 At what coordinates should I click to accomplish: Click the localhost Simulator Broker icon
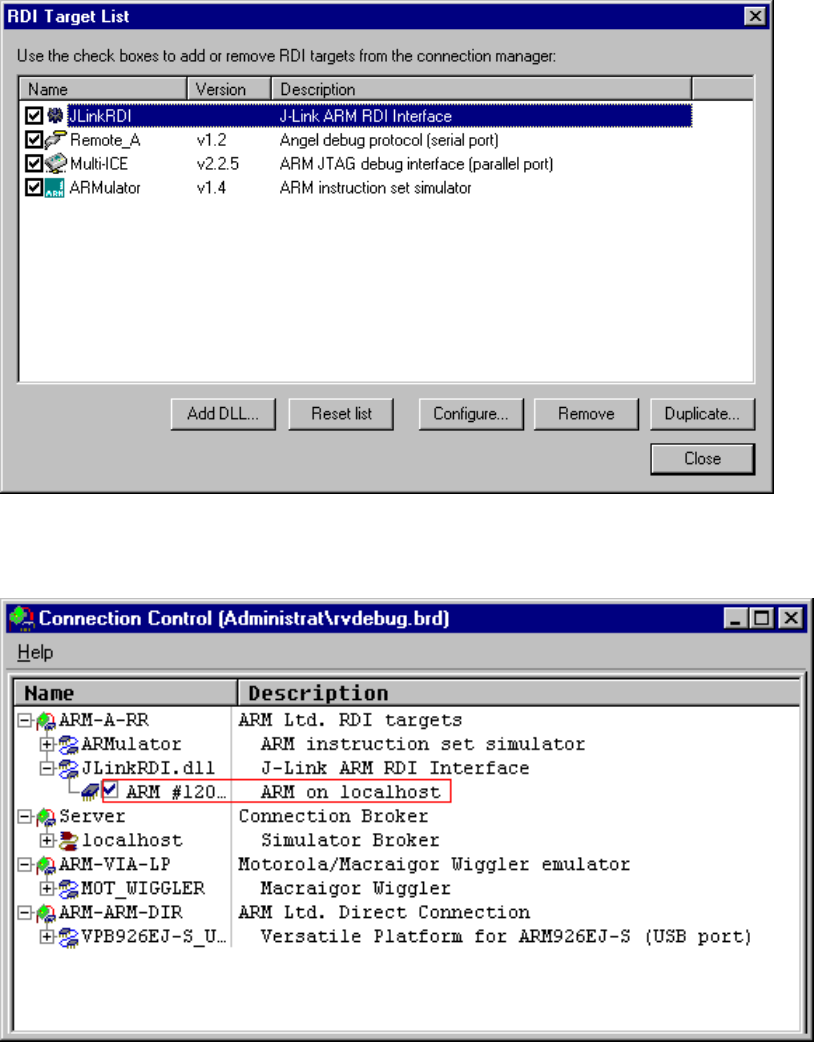(70, 840)
